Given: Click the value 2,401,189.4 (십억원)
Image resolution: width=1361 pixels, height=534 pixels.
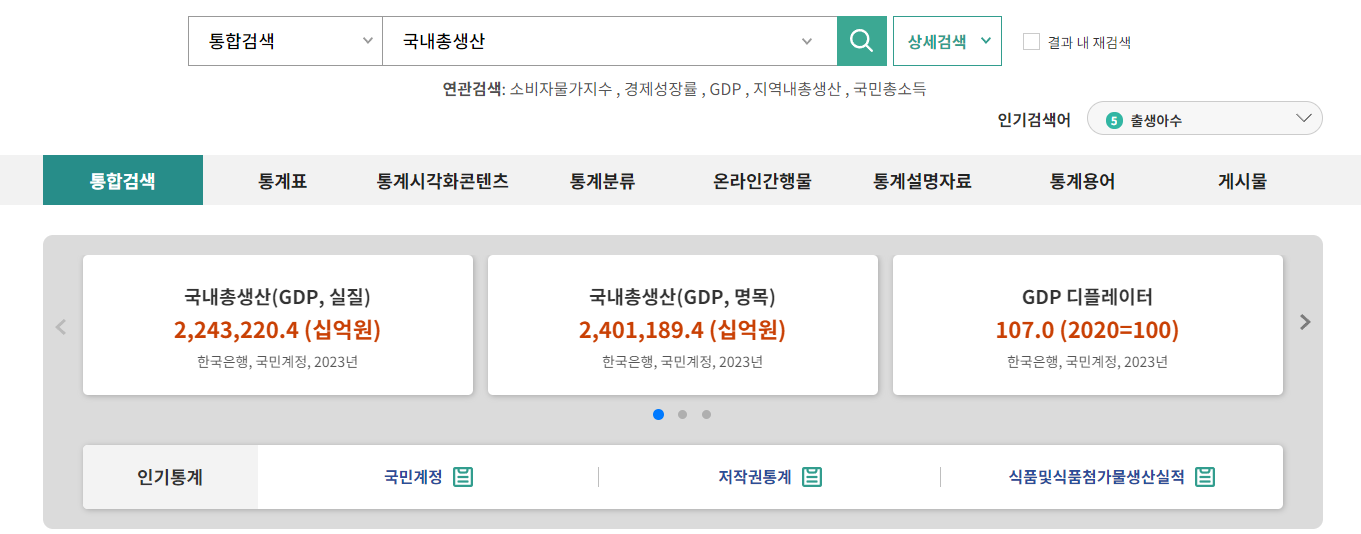Looking at the screenshot, I should click(x=683, y=330).
